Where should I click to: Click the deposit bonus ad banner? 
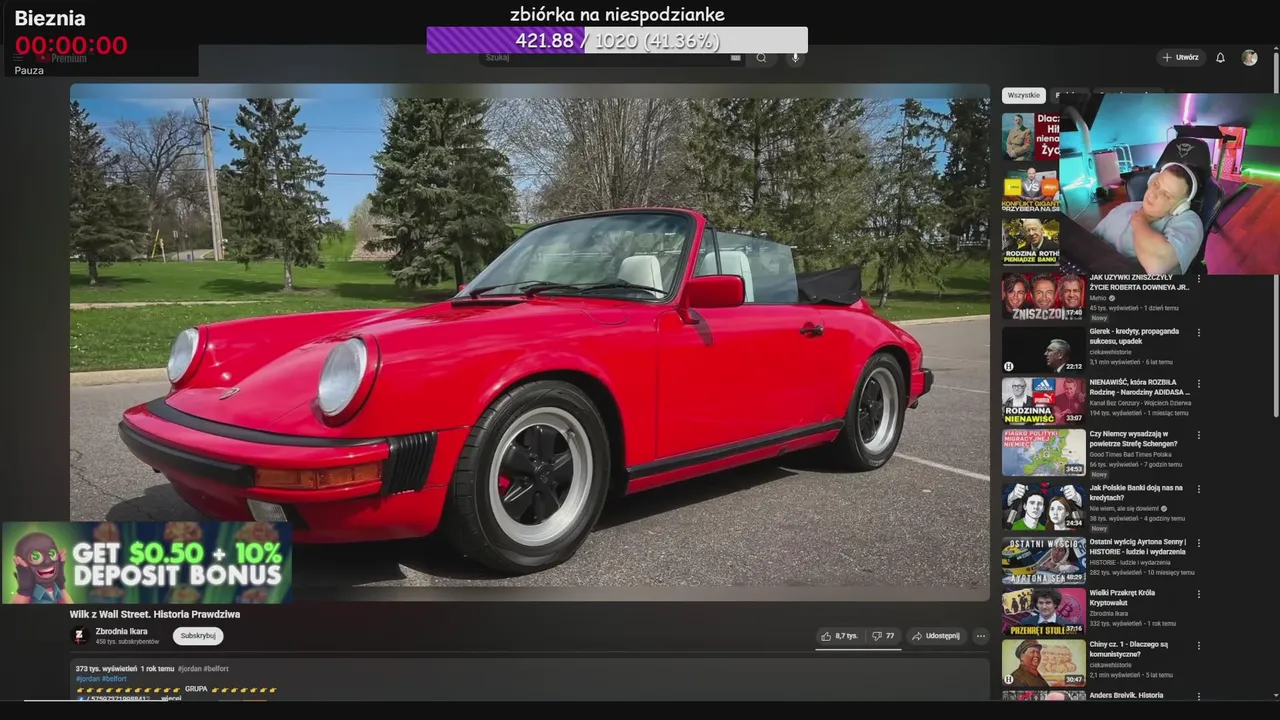click(146, 562)
